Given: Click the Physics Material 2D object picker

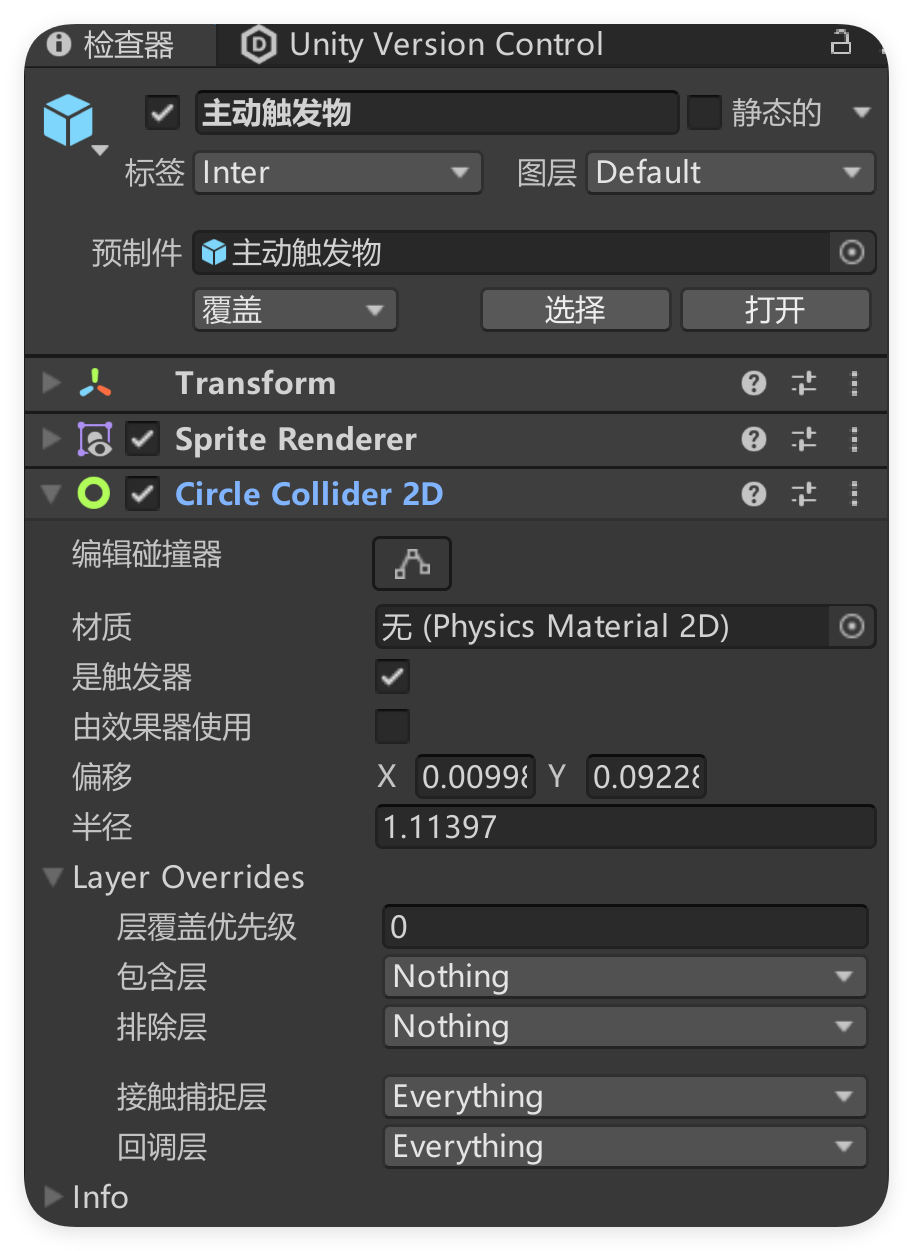Looking at the screenshot, I should [x=851, y=627].
